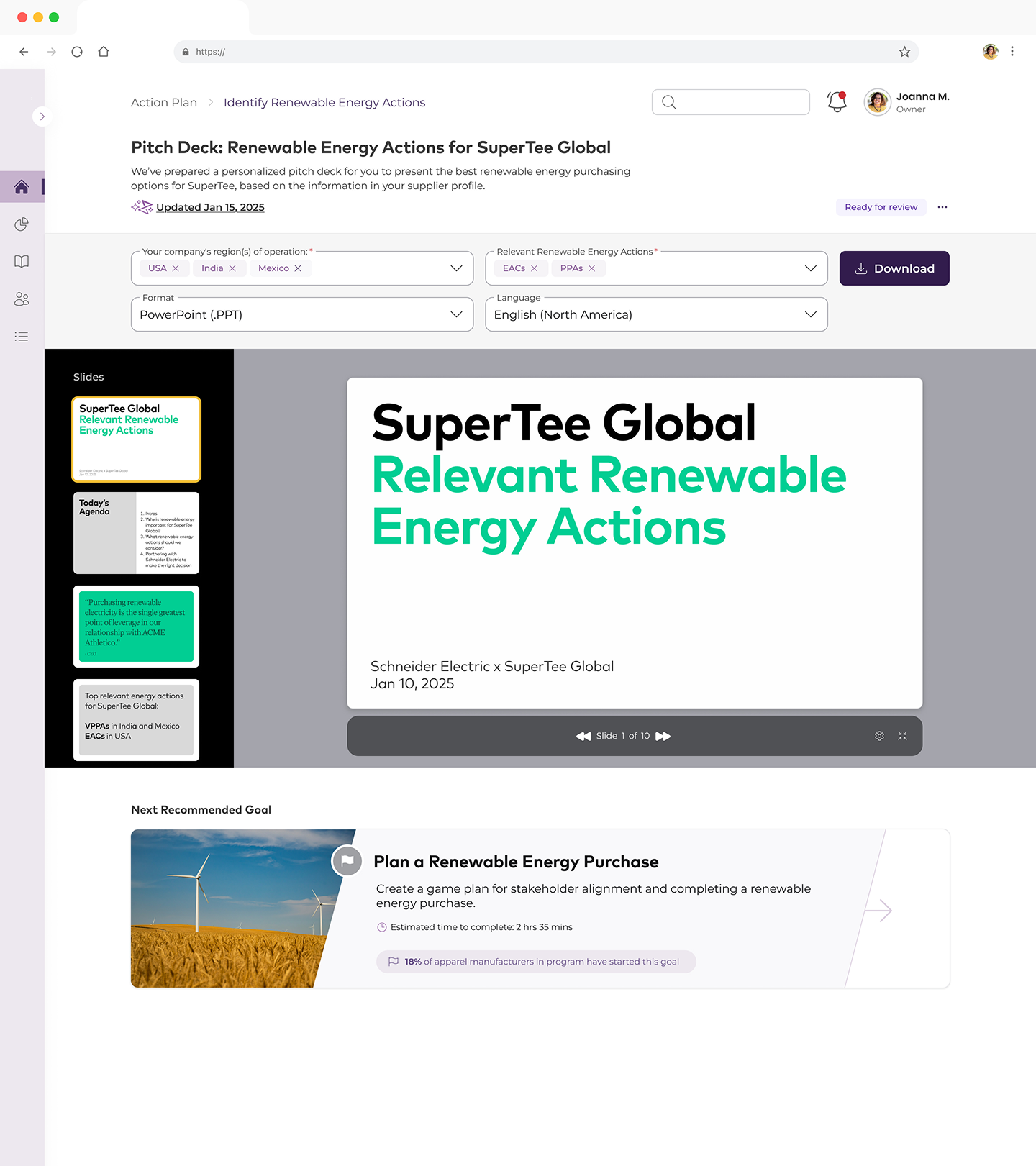The image size is (1036, 1166).
Task: Remove the Mexico region tag
Action: tap(298, 268)
